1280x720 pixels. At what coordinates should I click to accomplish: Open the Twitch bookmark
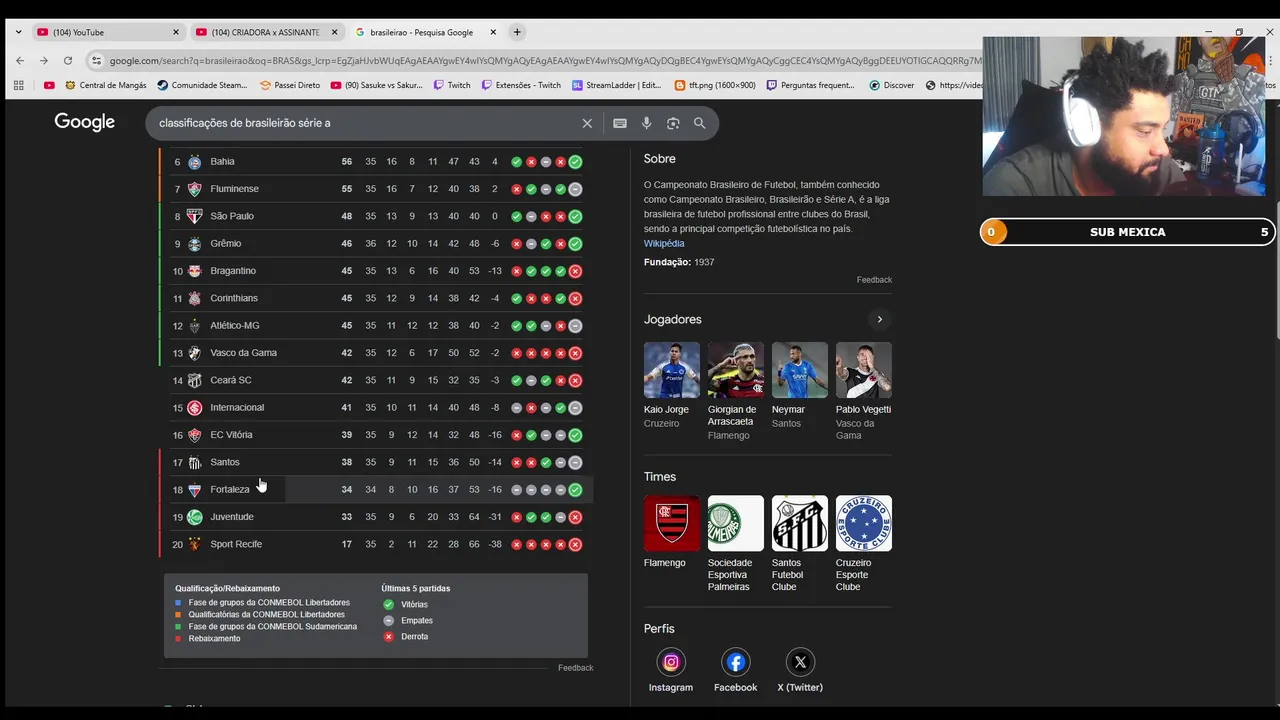[x=452, y=85]
